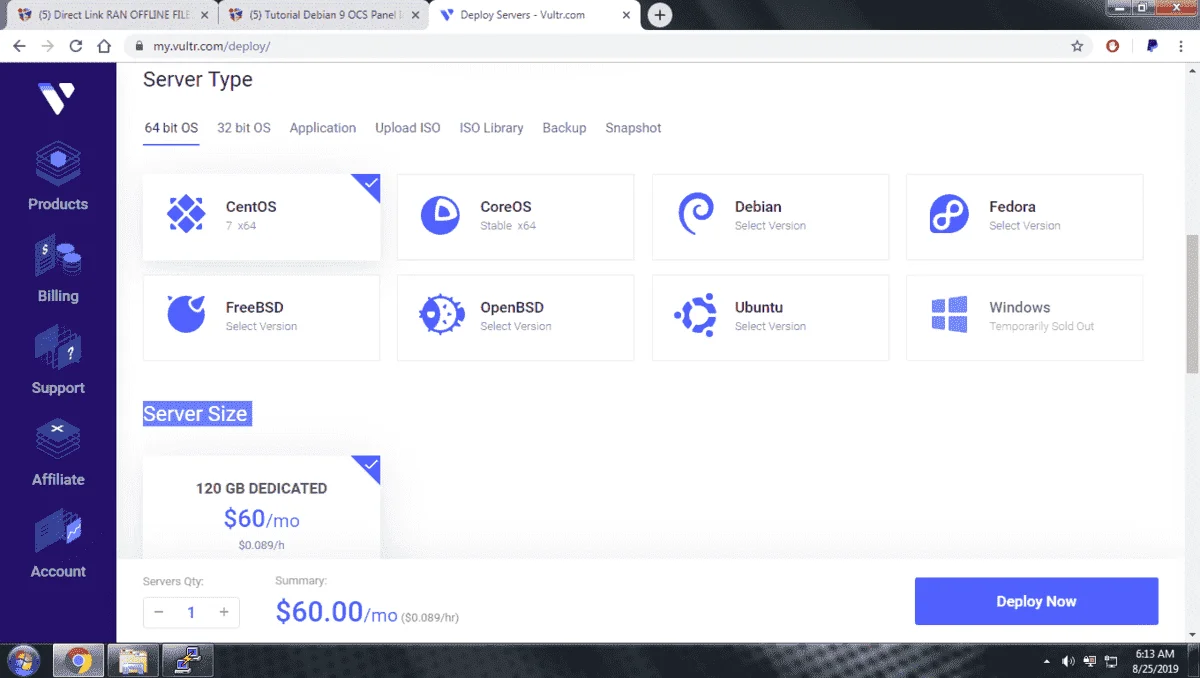Viewport: 1200px width, 678px height.
Task: Decrease server quantity with minus button
Action: (159, 612)
